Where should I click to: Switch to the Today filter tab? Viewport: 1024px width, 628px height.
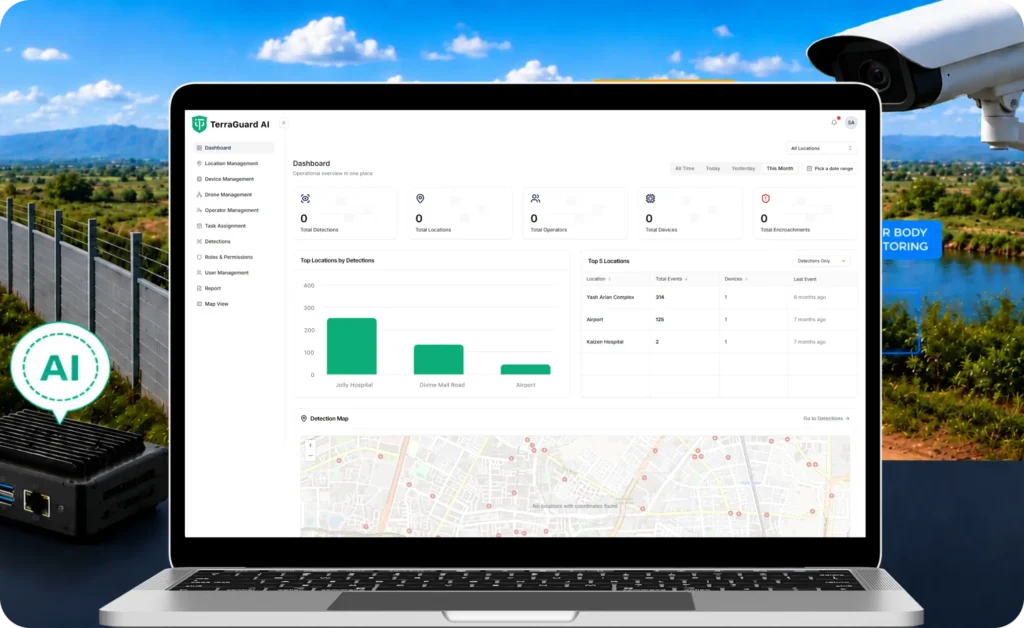tap(712, 168)
